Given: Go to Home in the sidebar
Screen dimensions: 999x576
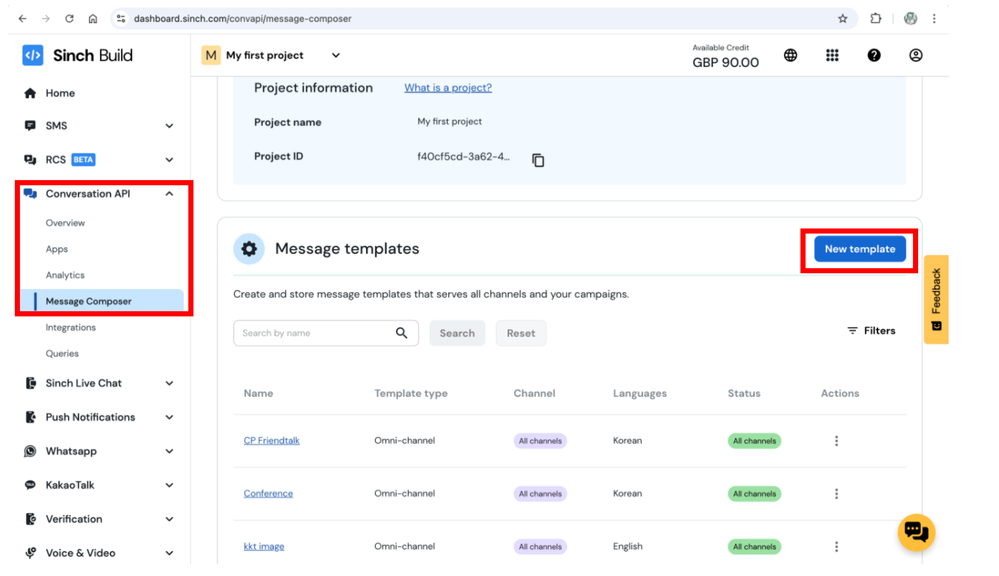Looking at the screenshot, I should 59,93.
